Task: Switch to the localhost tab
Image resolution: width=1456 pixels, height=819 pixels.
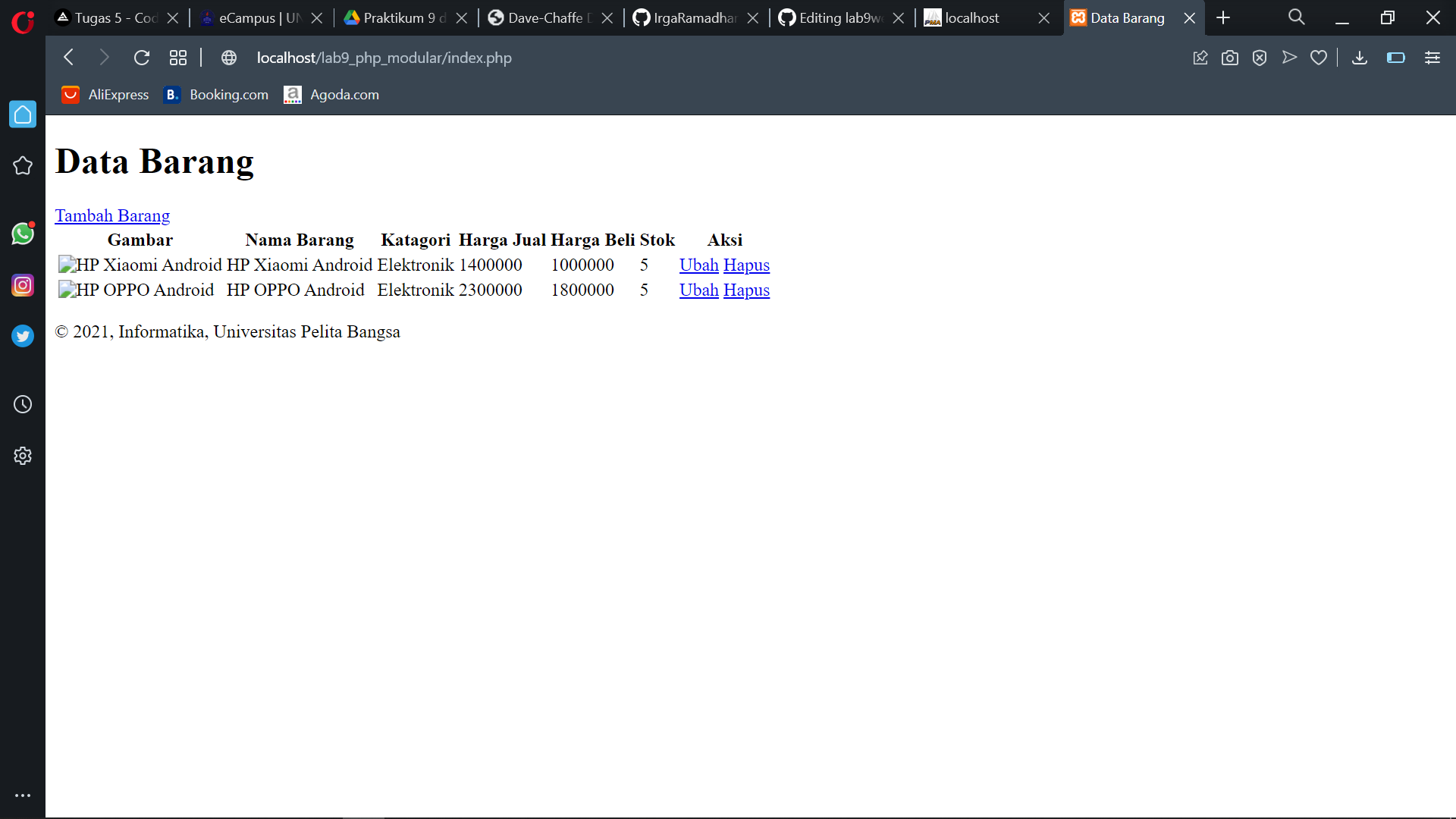Action: (973, 17)
